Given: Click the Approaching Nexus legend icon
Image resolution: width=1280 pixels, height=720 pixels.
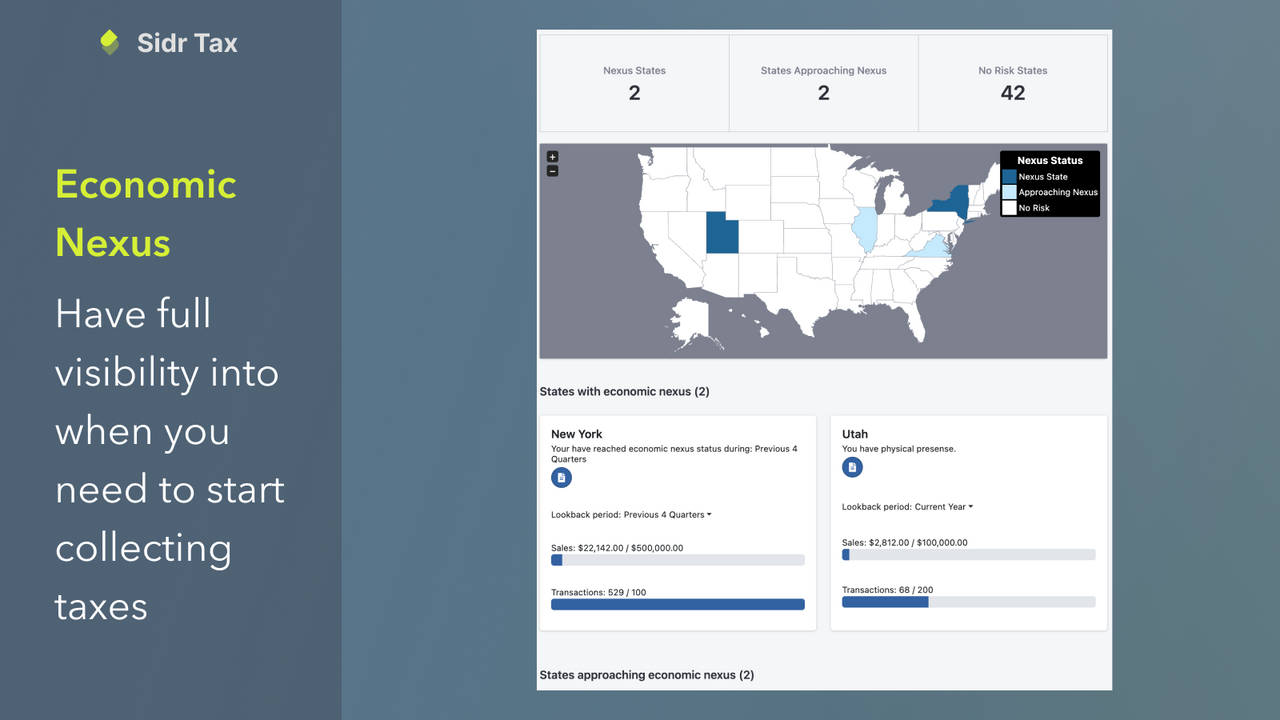Looking at the screenshot, I should (1008, 192).
